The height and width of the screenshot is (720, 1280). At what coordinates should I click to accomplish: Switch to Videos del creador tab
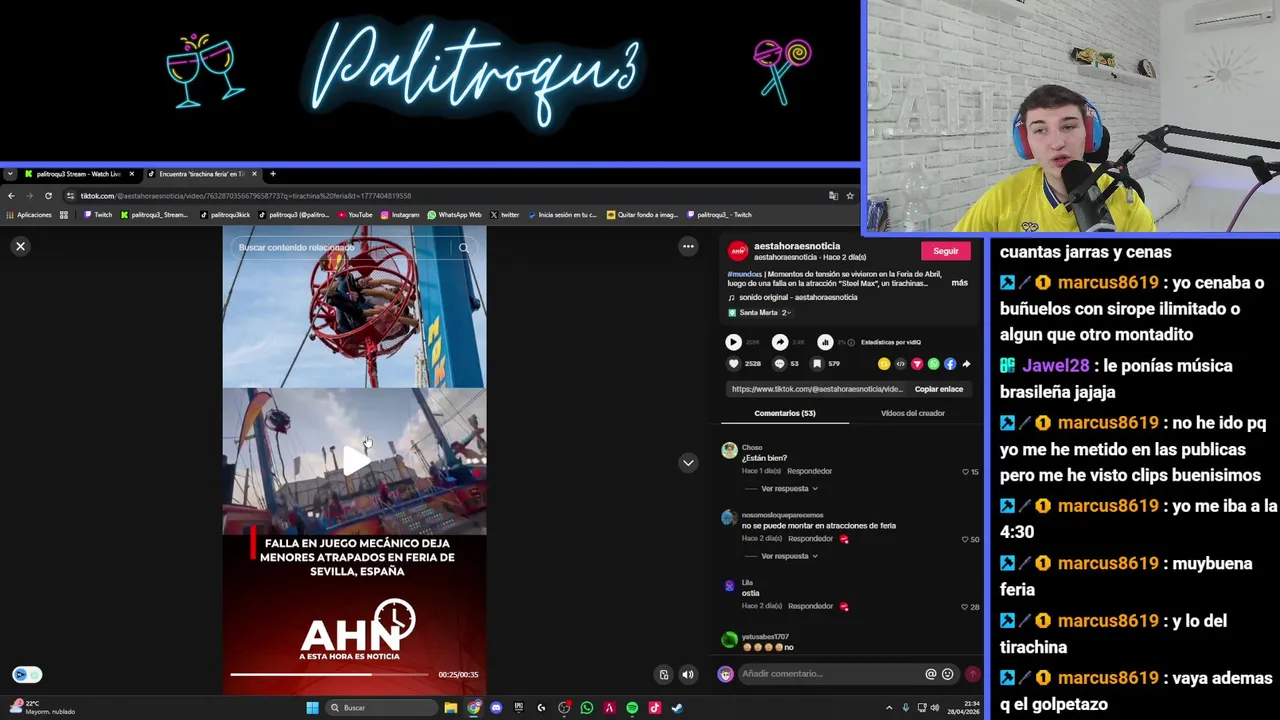pos(912,413)
